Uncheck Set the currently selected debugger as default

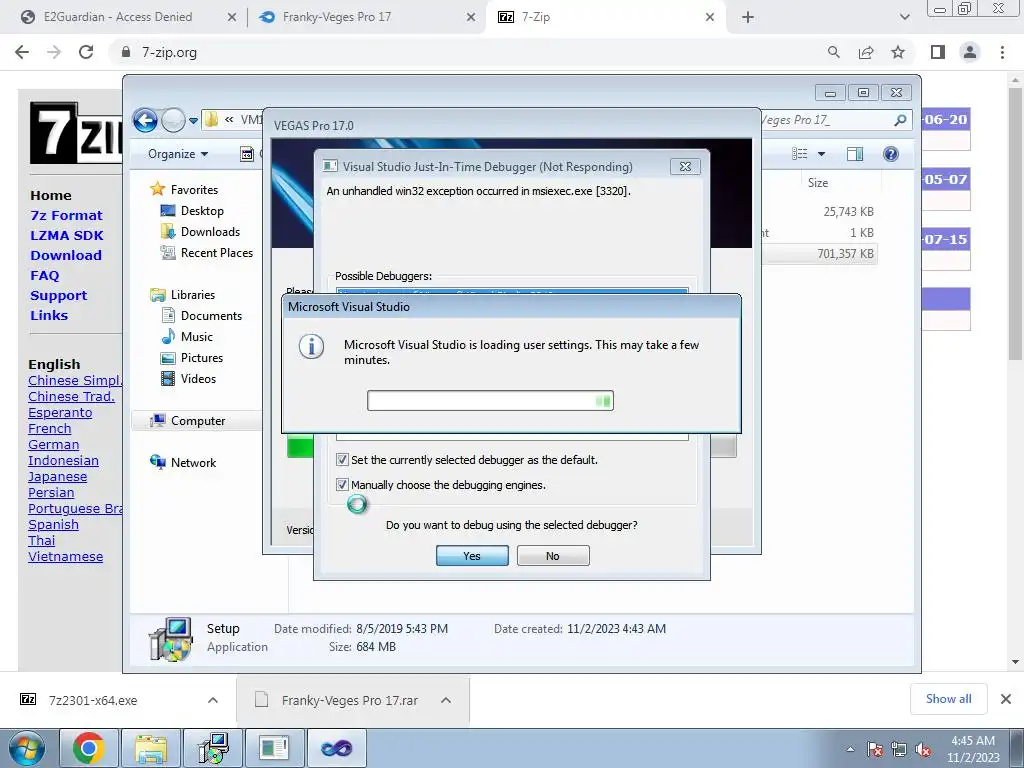(342, 460)
